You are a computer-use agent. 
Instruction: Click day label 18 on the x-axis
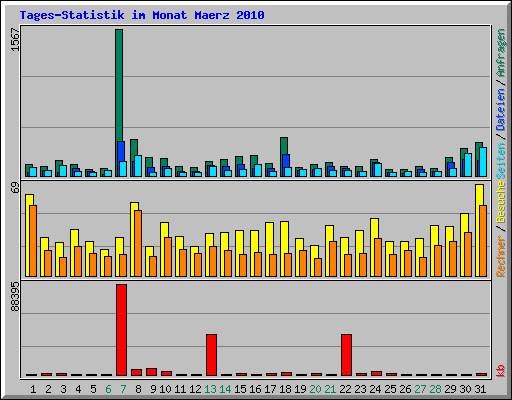pyautogui.click(x=285, y=389)
